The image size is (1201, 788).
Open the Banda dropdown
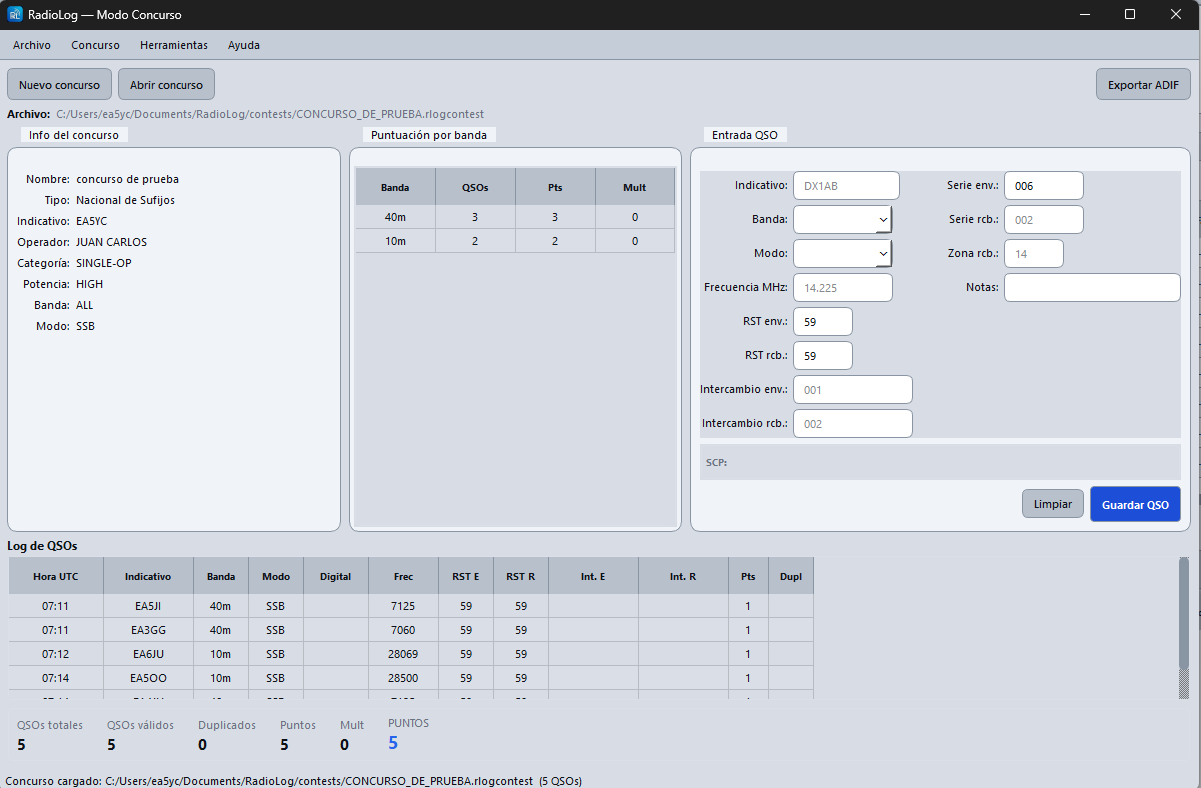842,219
